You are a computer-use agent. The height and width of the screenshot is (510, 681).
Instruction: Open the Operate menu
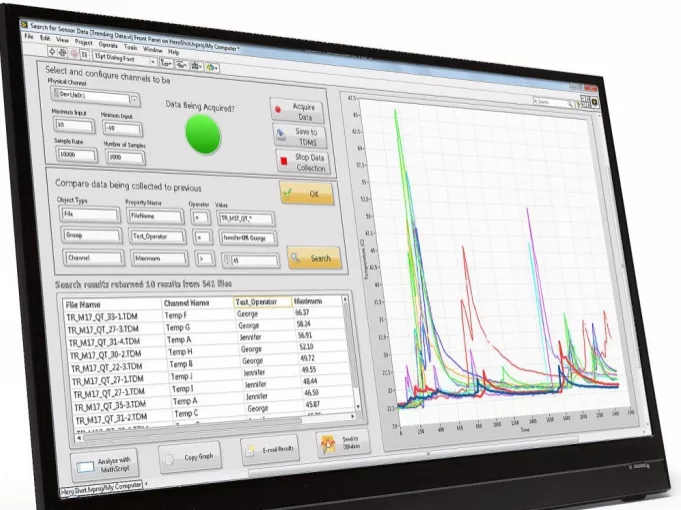click(108, 45)
